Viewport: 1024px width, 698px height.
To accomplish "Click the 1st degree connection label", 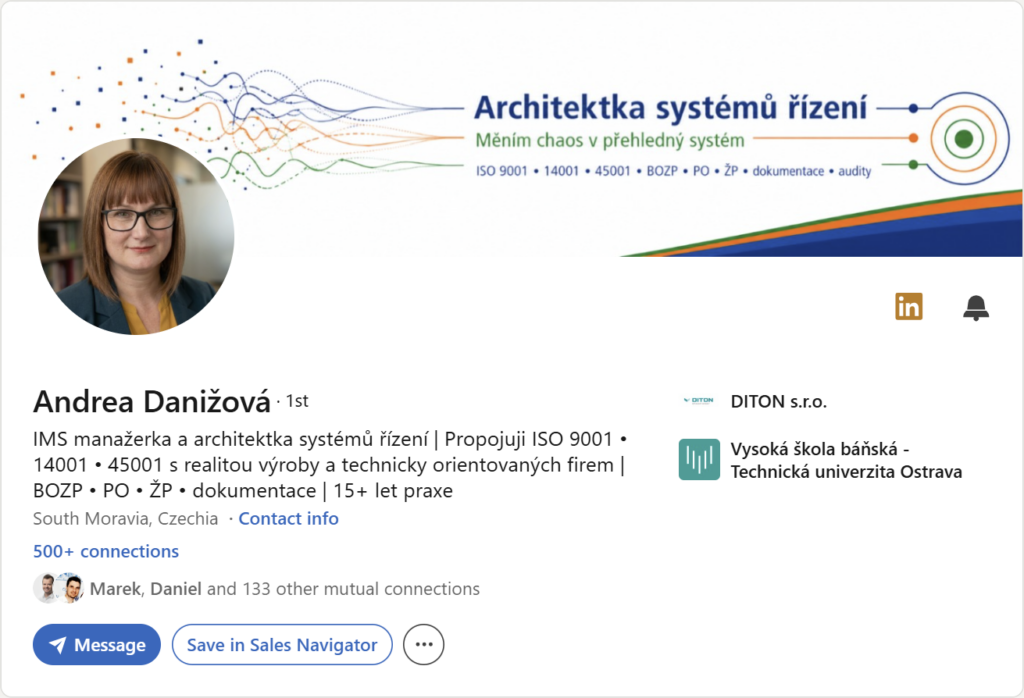I will 297,401.
